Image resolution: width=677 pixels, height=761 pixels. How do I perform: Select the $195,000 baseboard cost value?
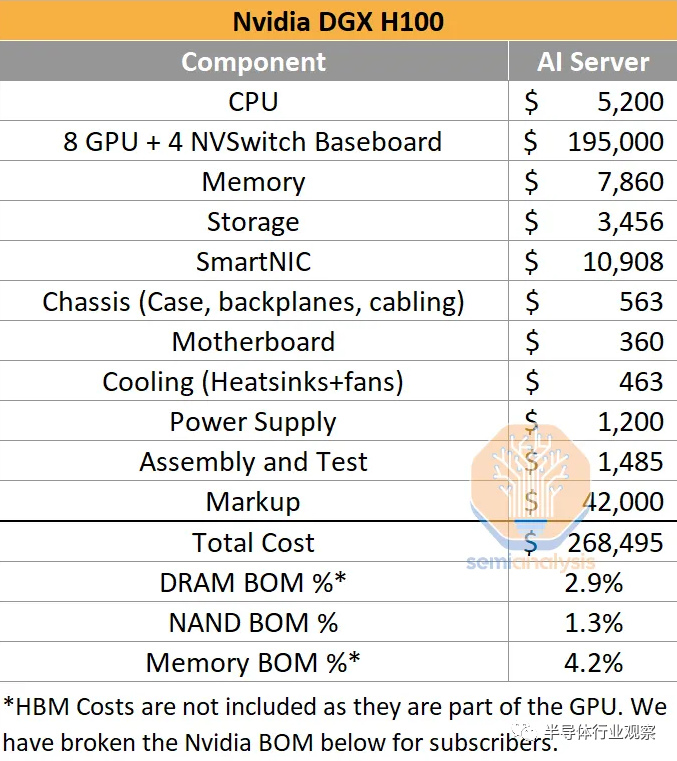click(x=594, y=142)
